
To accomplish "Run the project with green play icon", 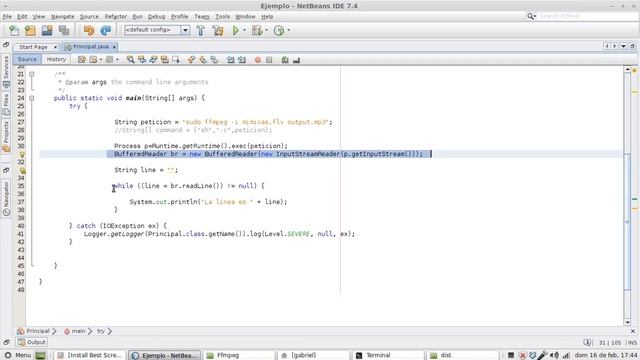I will tap(236, 30).
